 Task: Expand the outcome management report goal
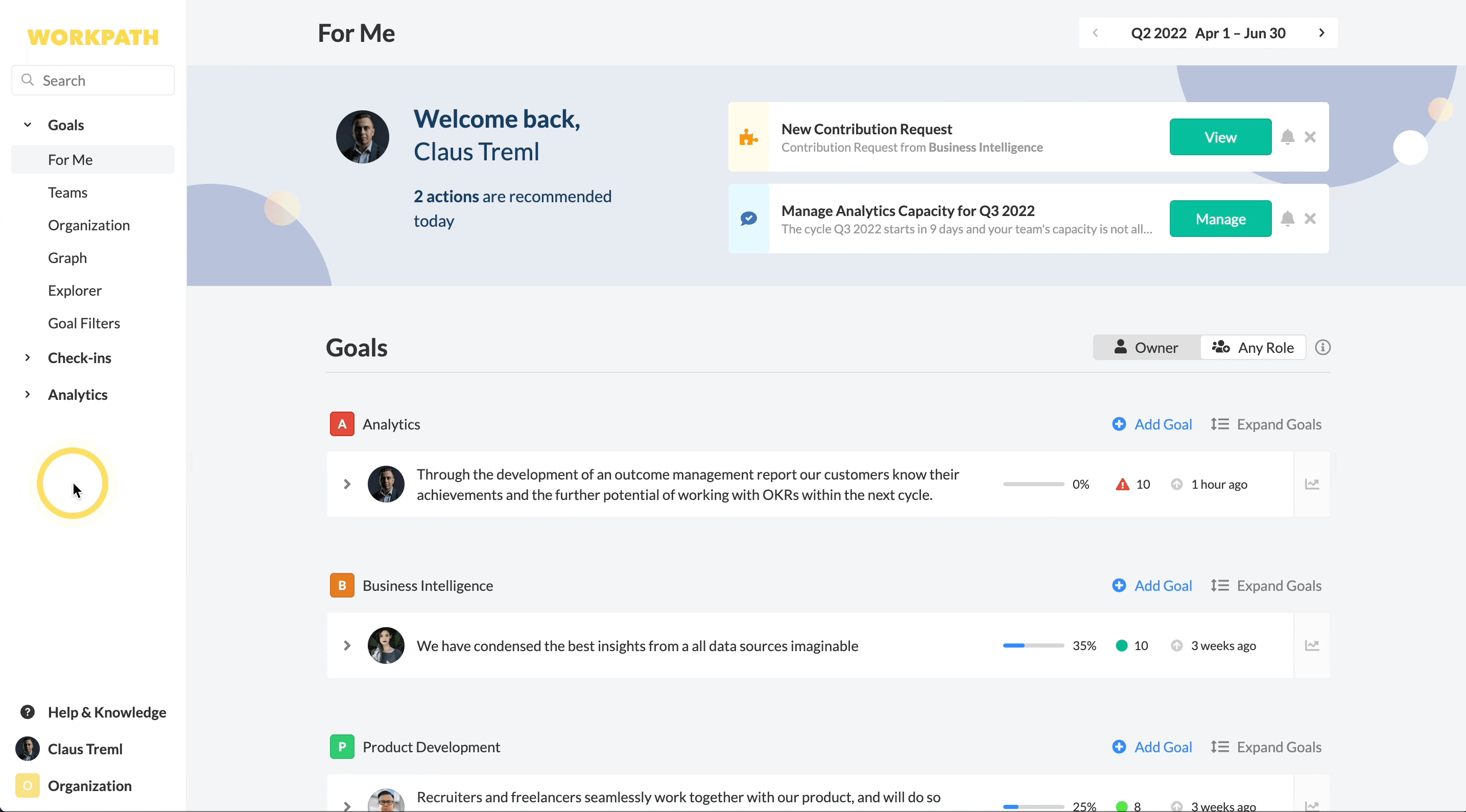(347, 484)
